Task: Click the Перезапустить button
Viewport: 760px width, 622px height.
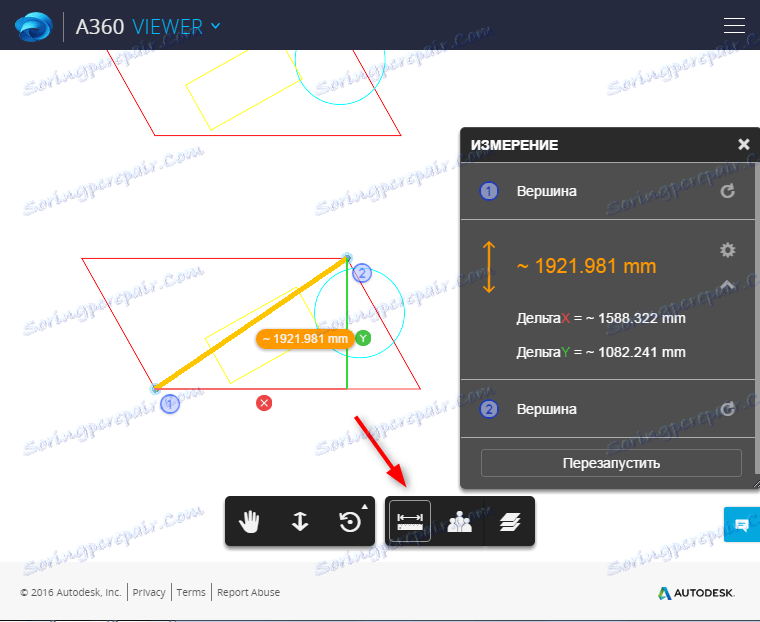Action: coord(611,463)
